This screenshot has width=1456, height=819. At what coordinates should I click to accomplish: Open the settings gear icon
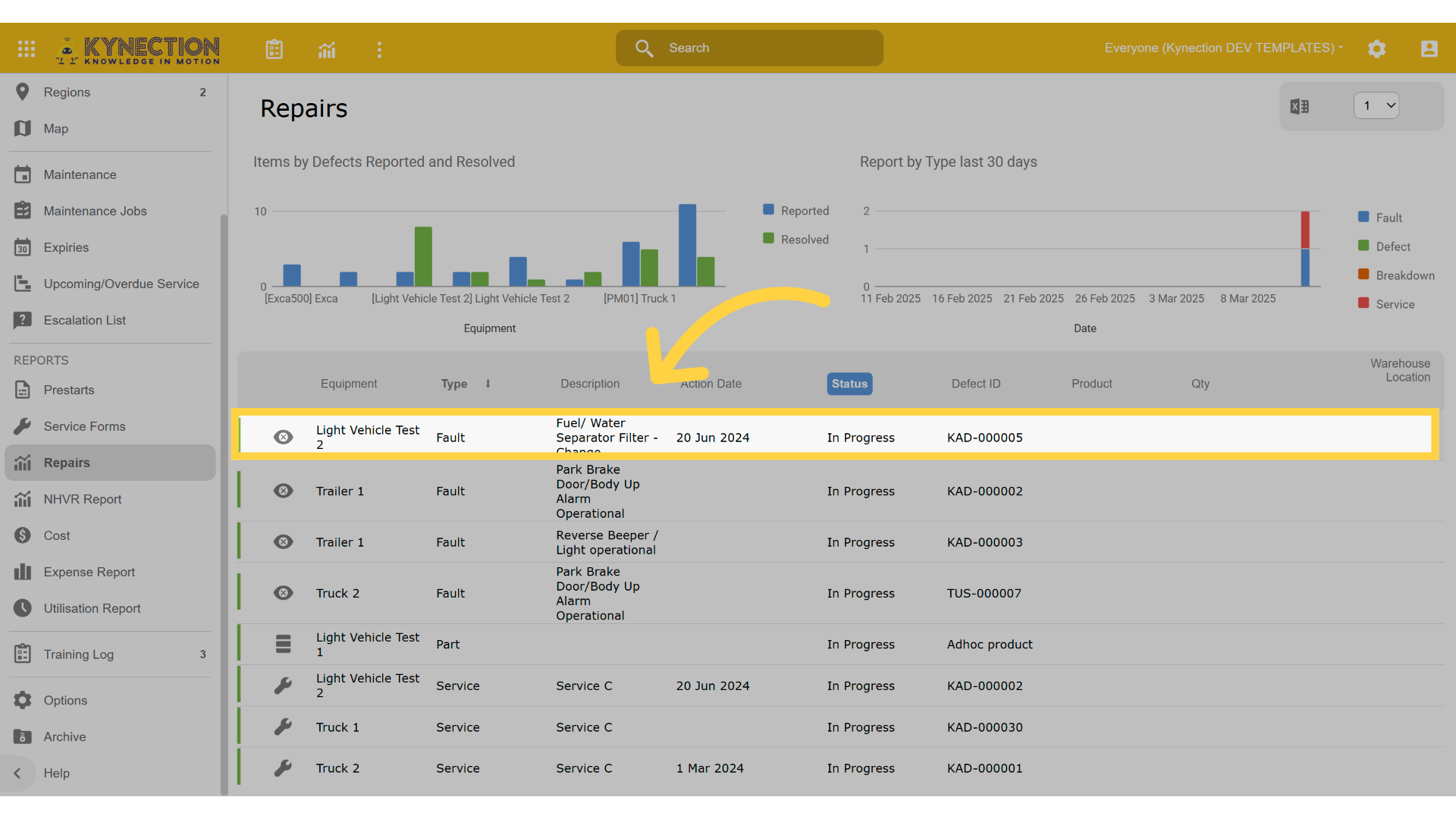(1376, 49)
